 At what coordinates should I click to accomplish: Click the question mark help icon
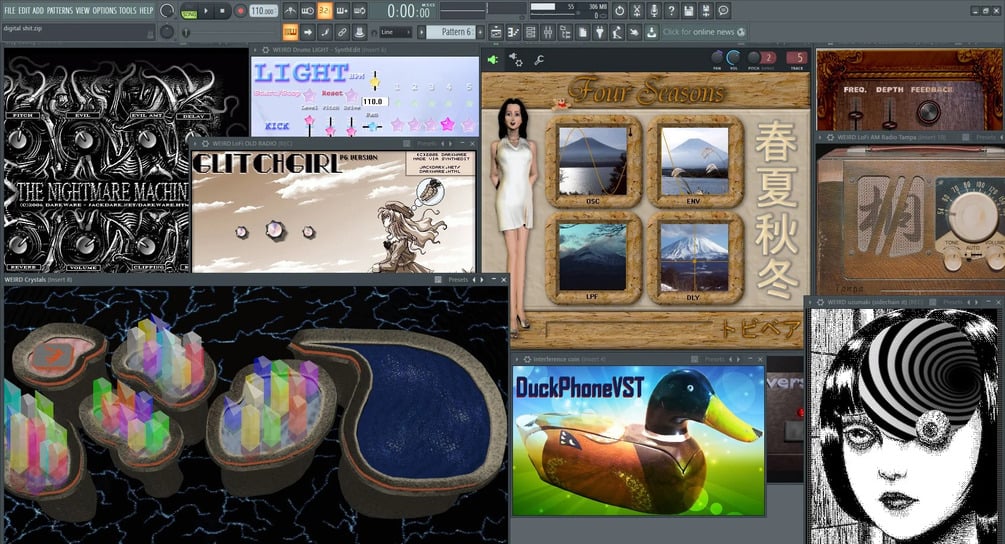tap(671, 11)
